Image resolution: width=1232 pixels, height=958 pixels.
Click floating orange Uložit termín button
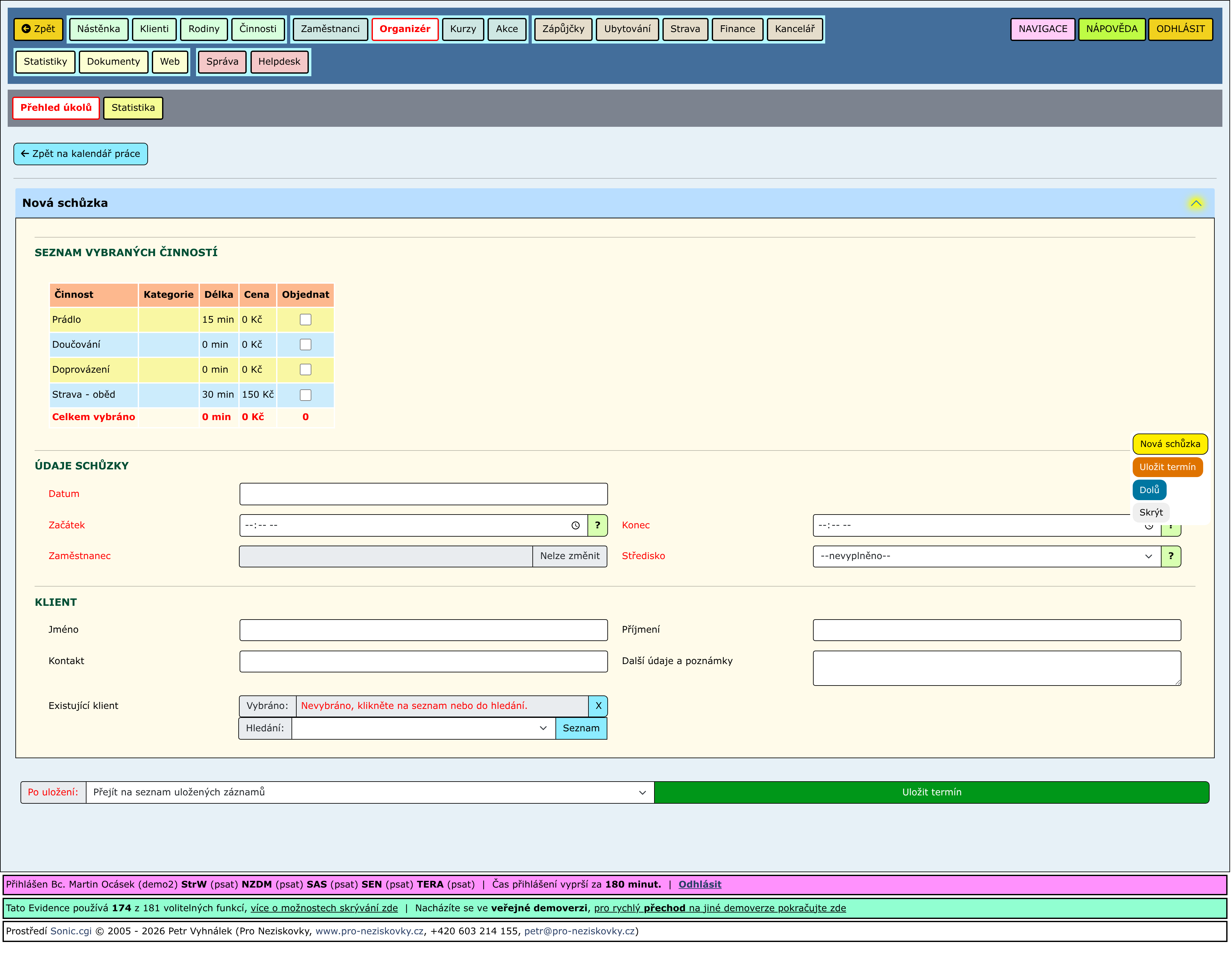click(1167, 467)
